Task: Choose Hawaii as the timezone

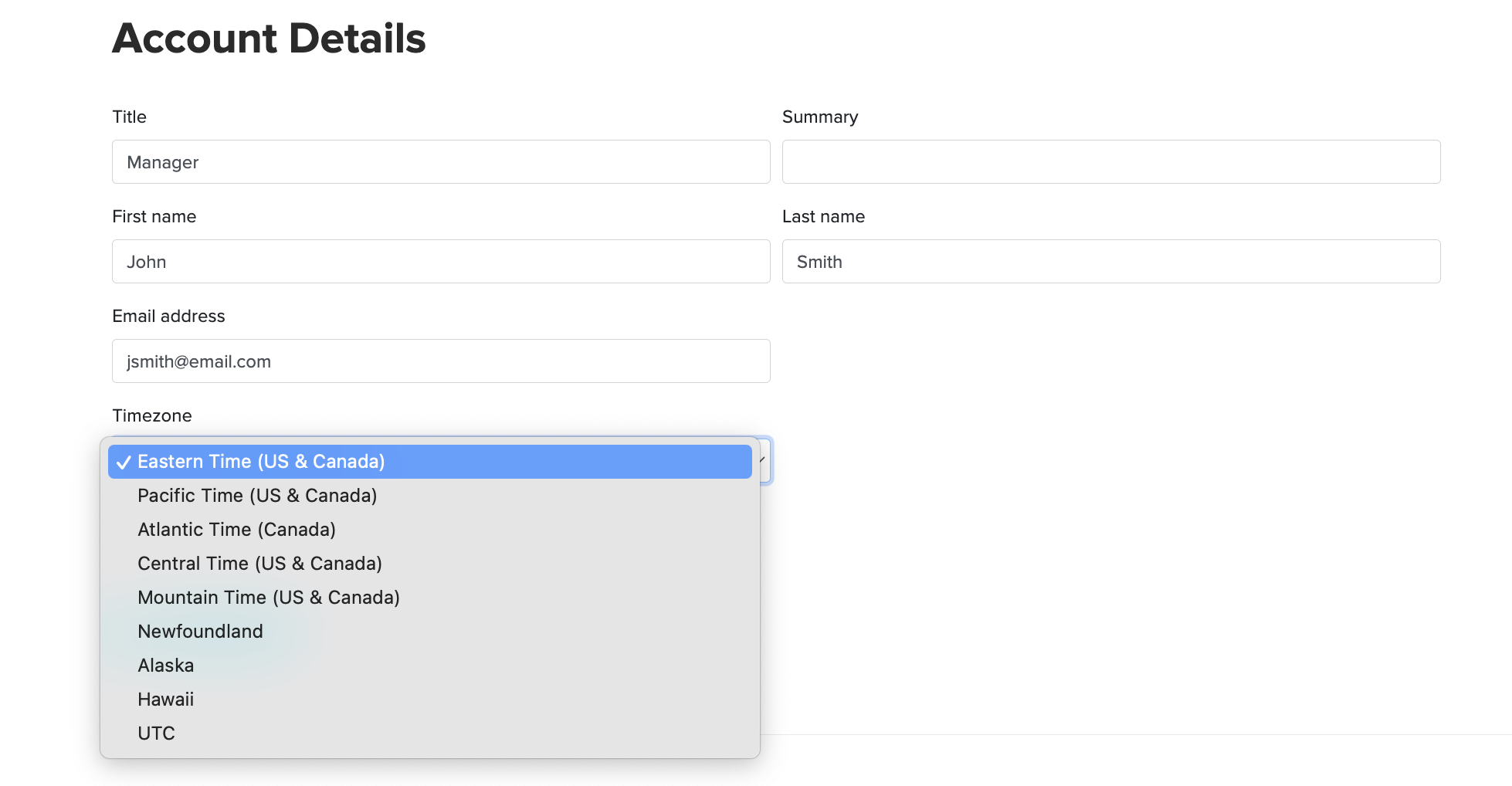Action: [165, 700]
